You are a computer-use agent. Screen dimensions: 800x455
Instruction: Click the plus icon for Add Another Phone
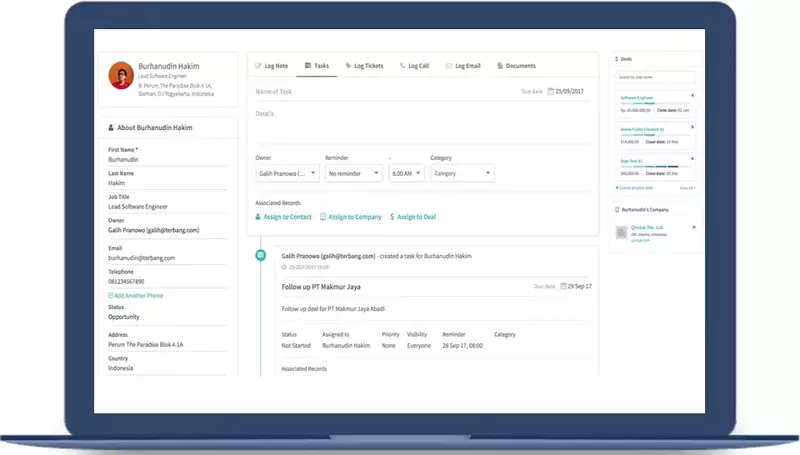(x=111, y=296)
